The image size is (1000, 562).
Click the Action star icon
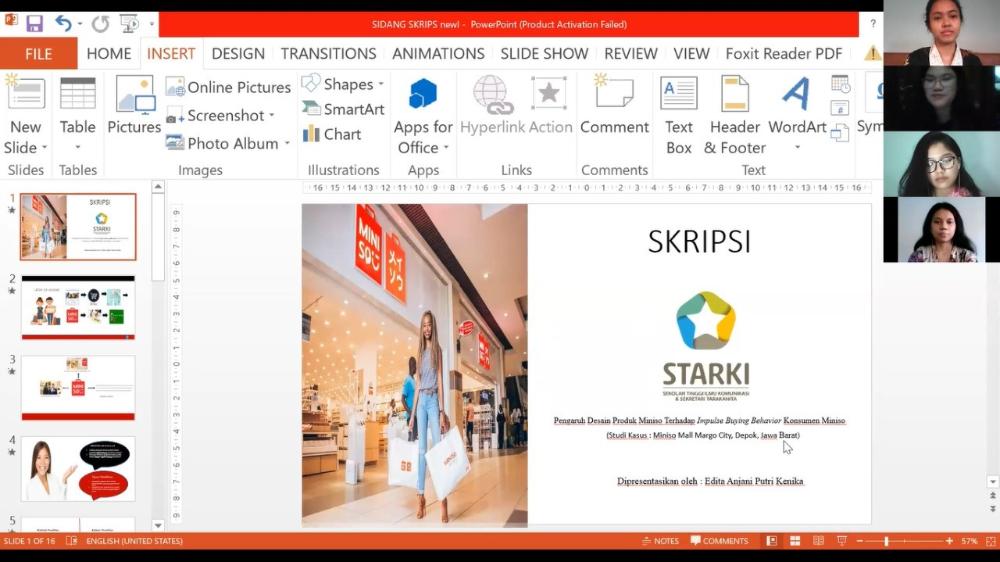[x=549, y=94]
